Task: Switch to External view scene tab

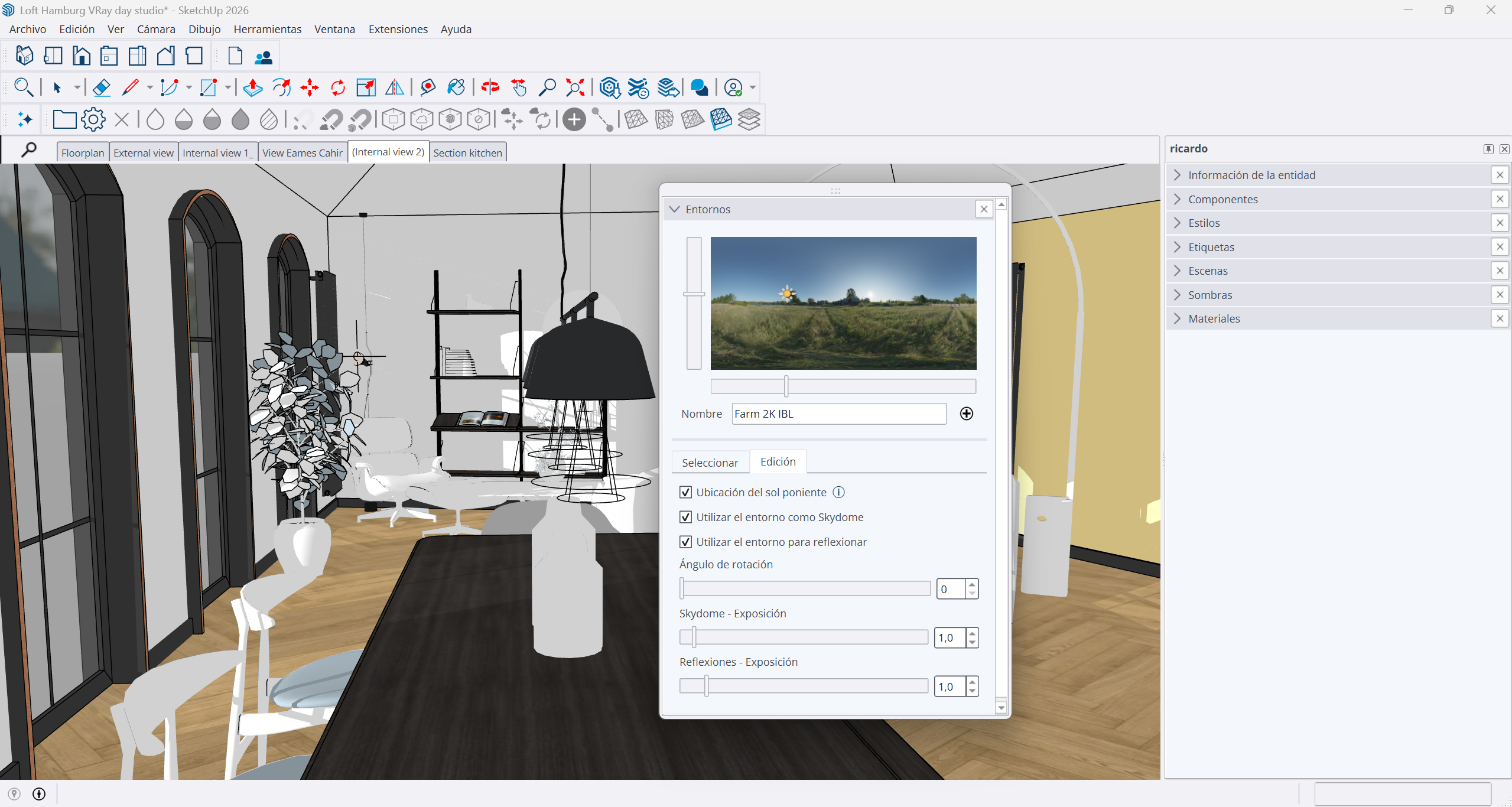Action: 144,152
